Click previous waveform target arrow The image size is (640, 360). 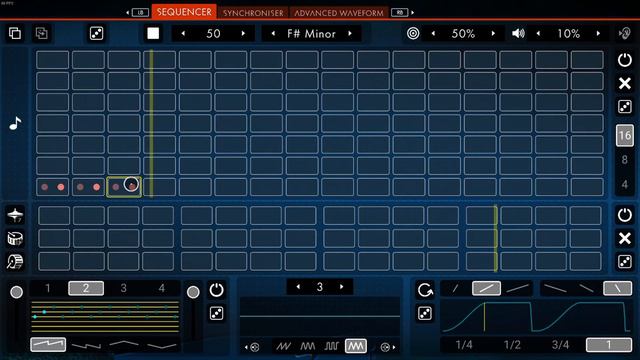[x=252, y=347]
